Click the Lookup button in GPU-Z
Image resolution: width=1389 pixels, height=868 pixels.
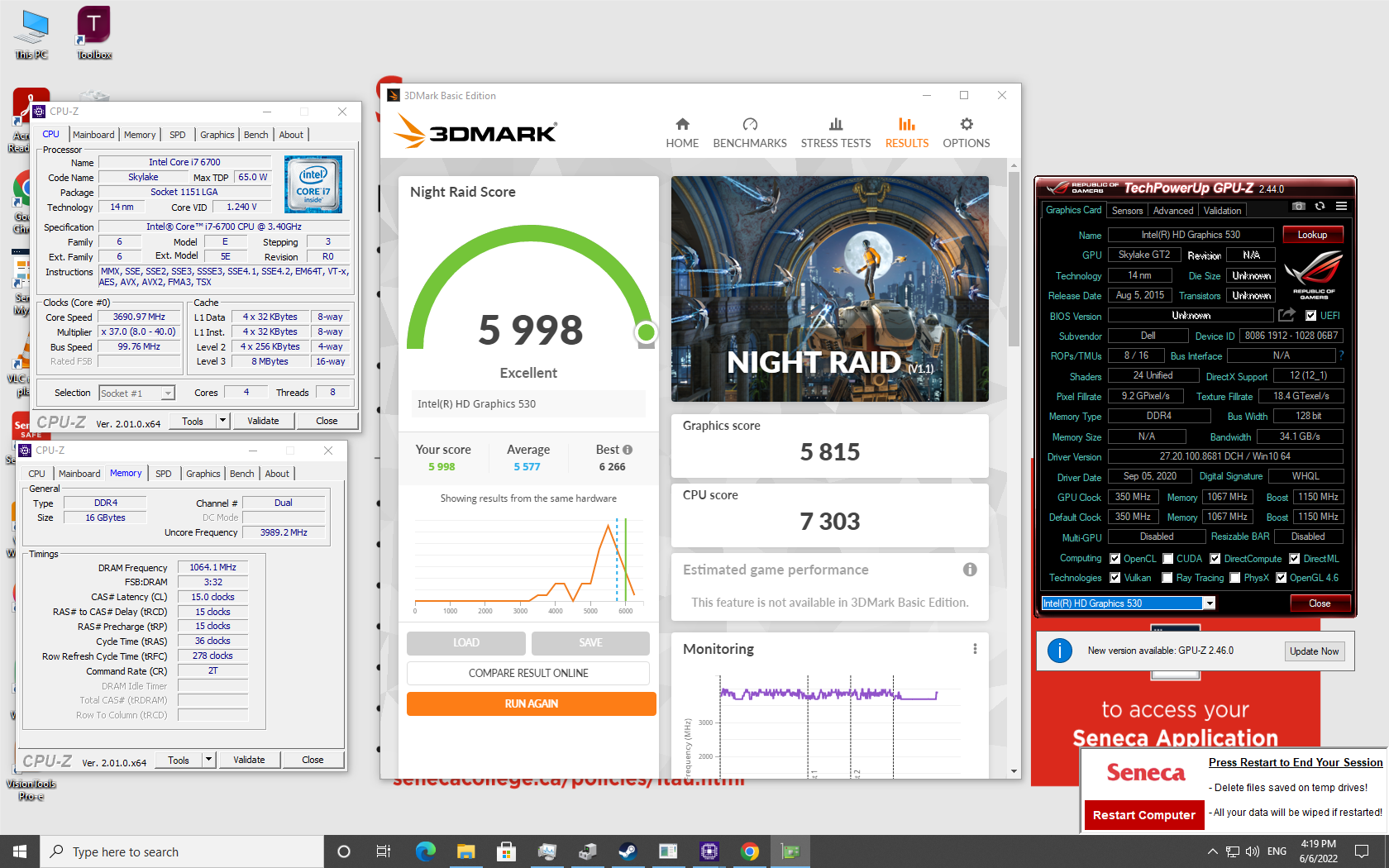click(x=1312, y=235)
